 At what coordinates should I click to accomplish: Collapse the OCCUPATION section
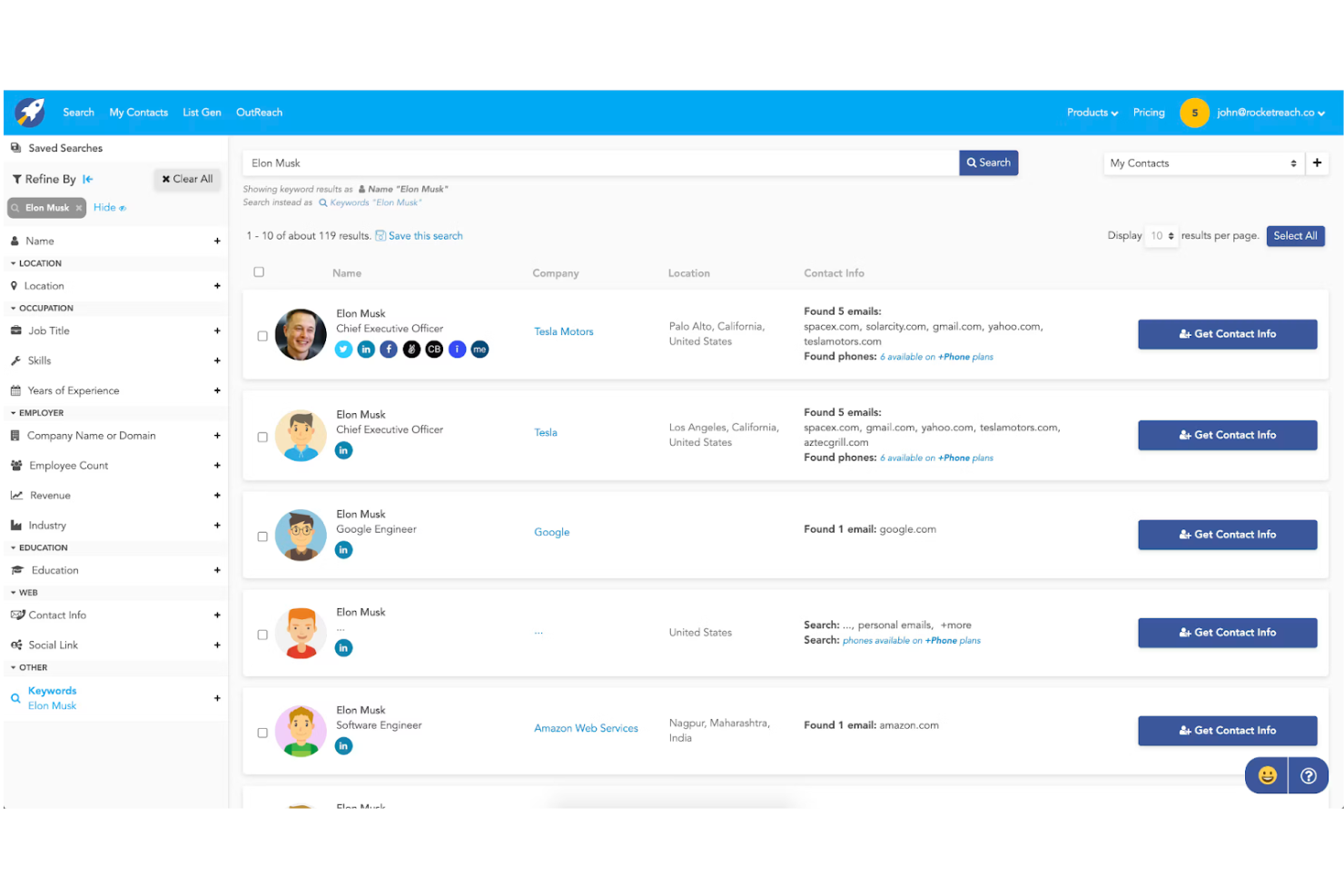[42, 309]
